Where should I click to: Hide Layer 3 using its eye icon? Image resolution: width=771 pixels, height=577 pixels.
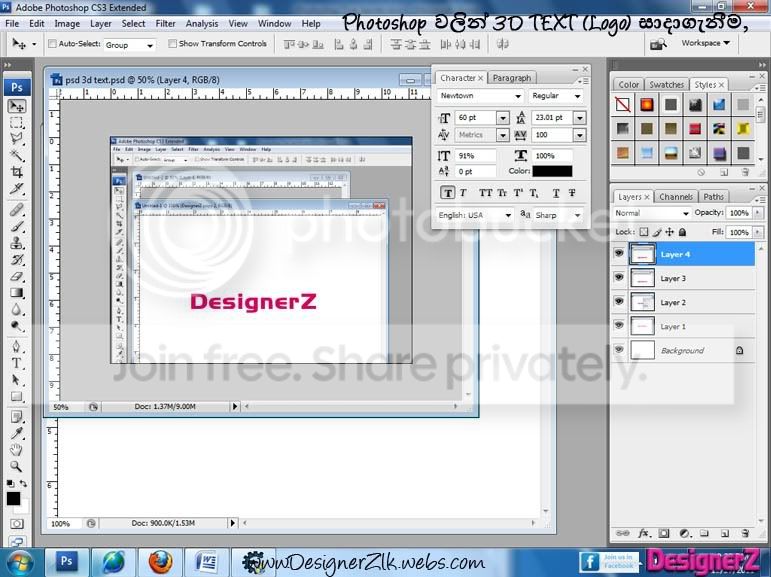coord(619,277)
